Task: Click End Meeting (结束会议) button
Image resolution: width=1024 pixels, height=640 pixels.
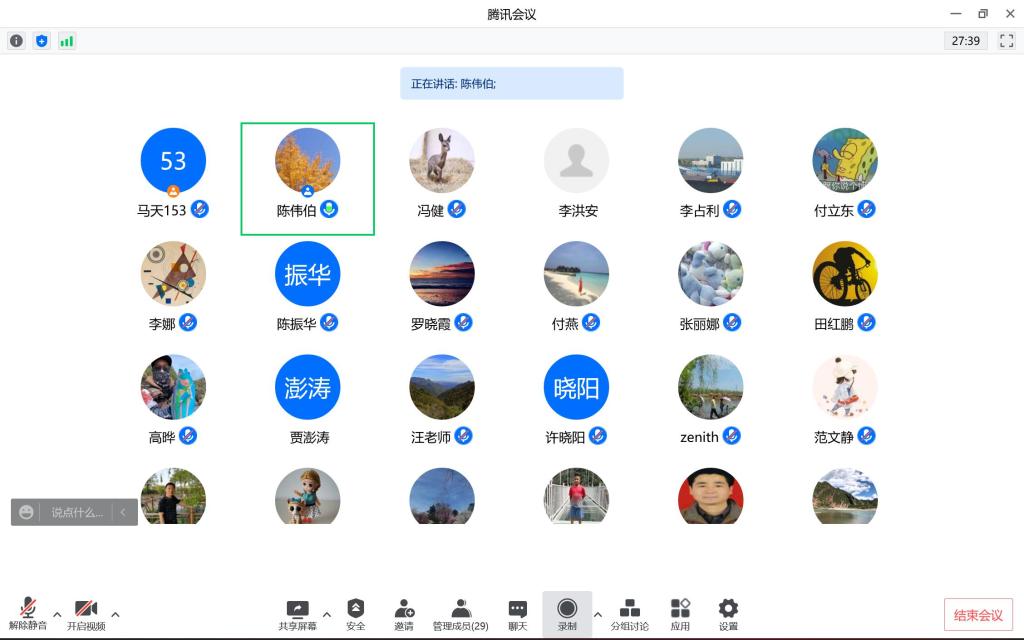Action: [978, 615]
